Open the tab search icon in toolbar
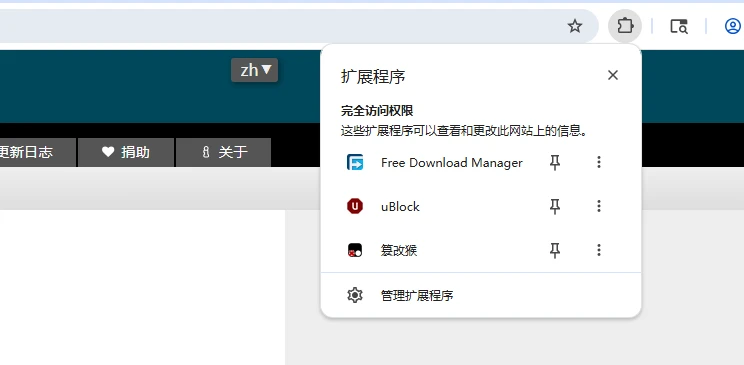Screen dimensions: 744x365 tap(679, 26)
